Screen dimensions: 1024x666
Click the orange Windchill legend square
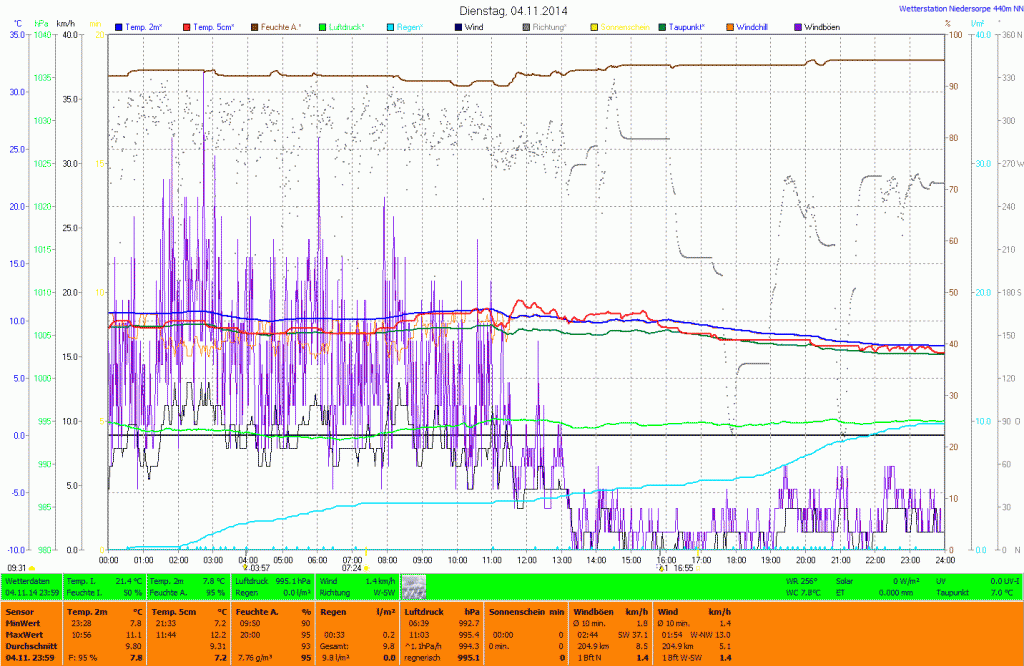730,25
